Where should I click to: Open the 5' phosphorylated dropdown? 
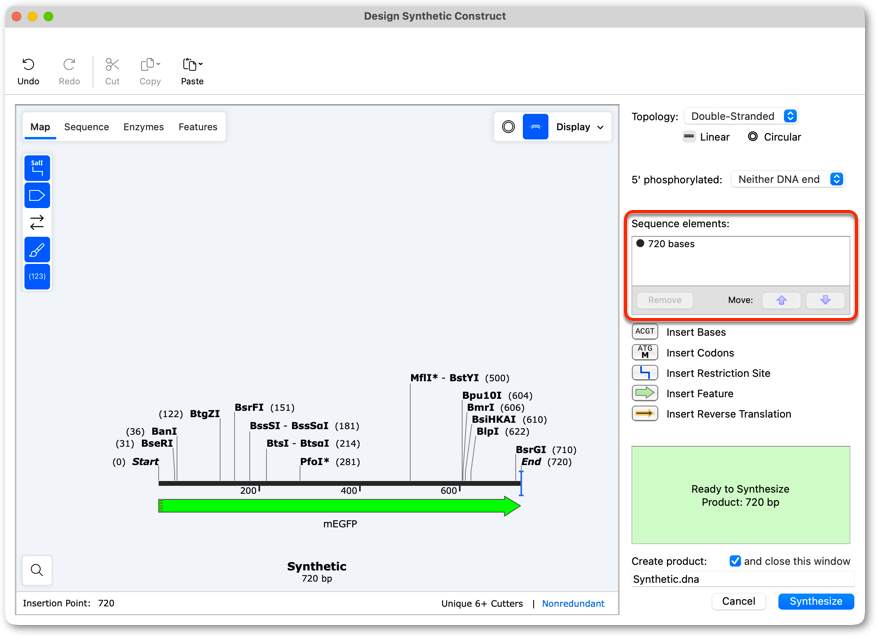(787, 179)
